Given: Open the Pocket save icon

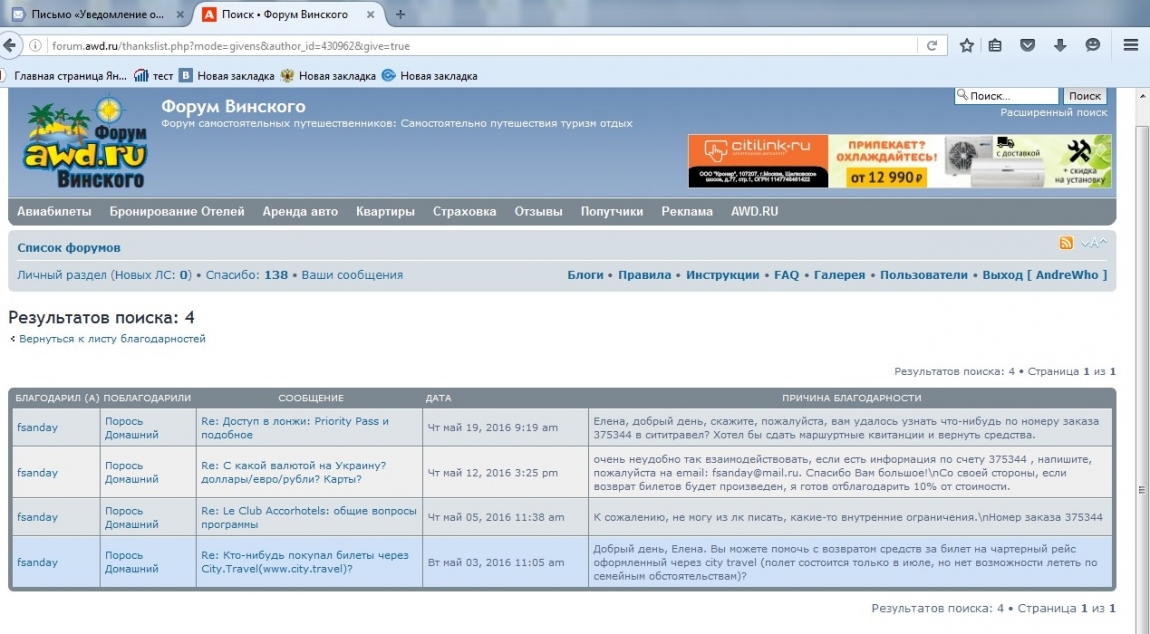Looking at the screenshot, I should [1028, 46].
